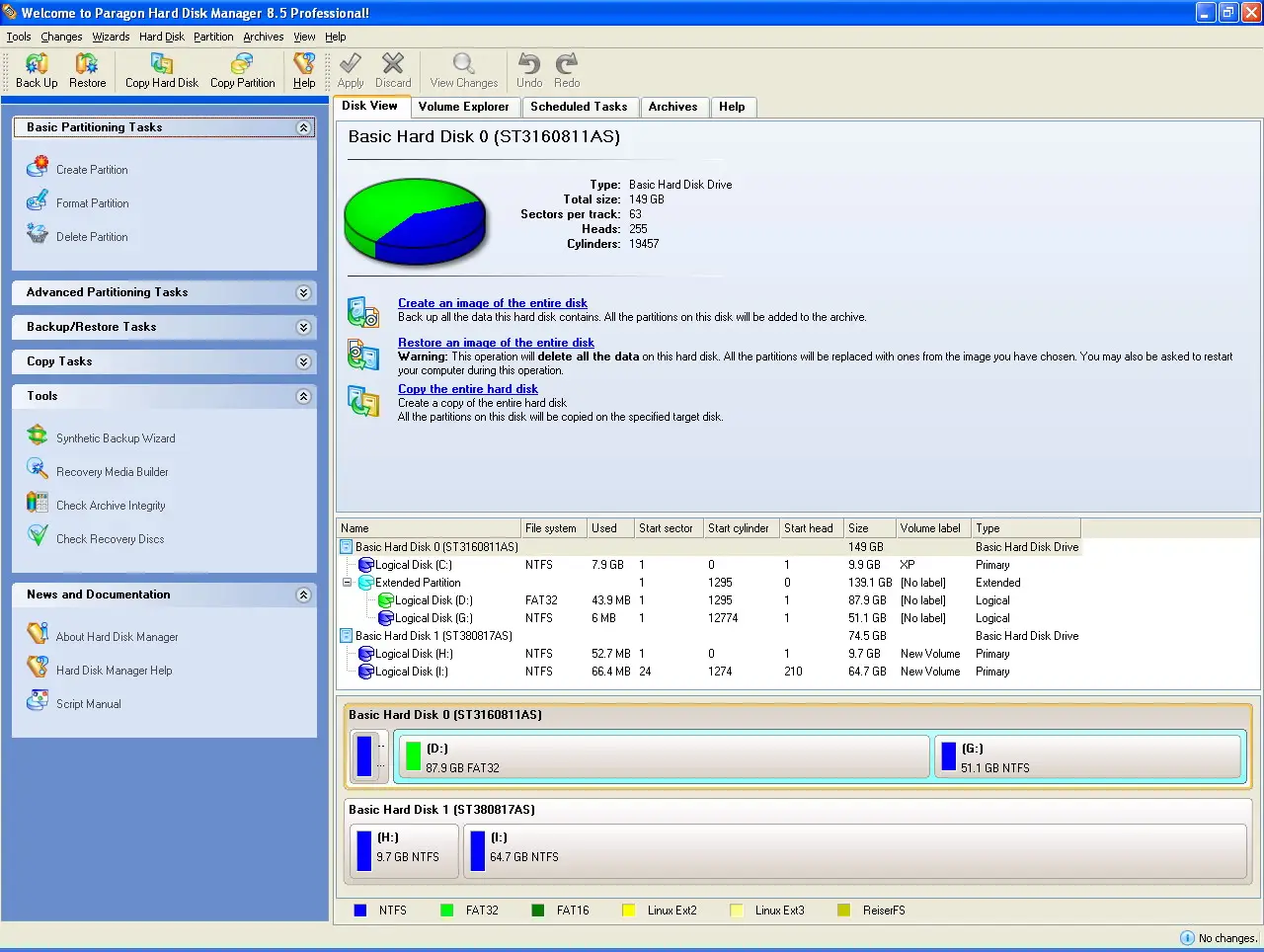Click the Undo arrow icon
Viewport: 1264px width, 952px height.
[x=529, y=64]
